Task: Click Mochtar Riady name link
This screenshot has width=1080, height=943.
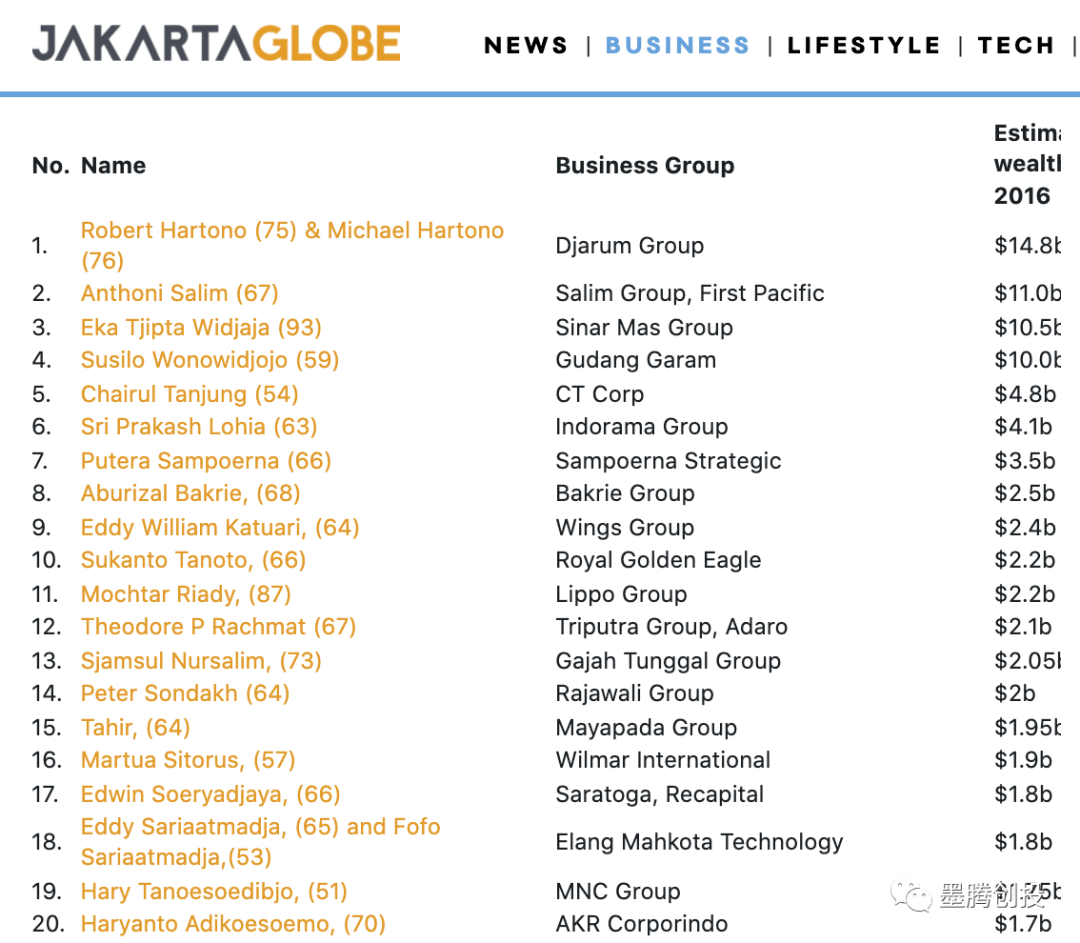Action: [x=186, y=594]
